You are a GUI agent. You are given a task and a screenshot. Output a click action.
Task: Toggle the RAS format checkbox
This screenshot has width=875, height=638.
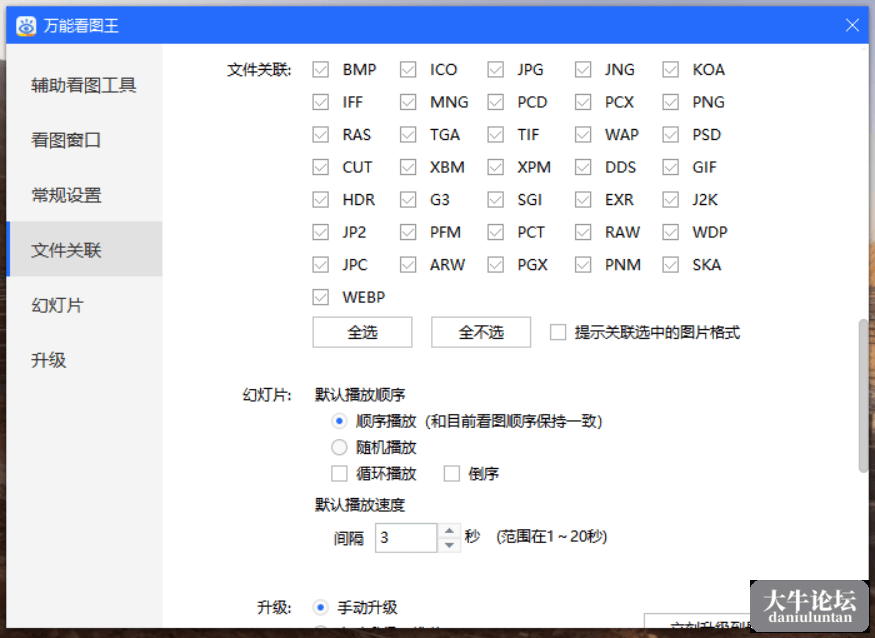tap(320, 135)
